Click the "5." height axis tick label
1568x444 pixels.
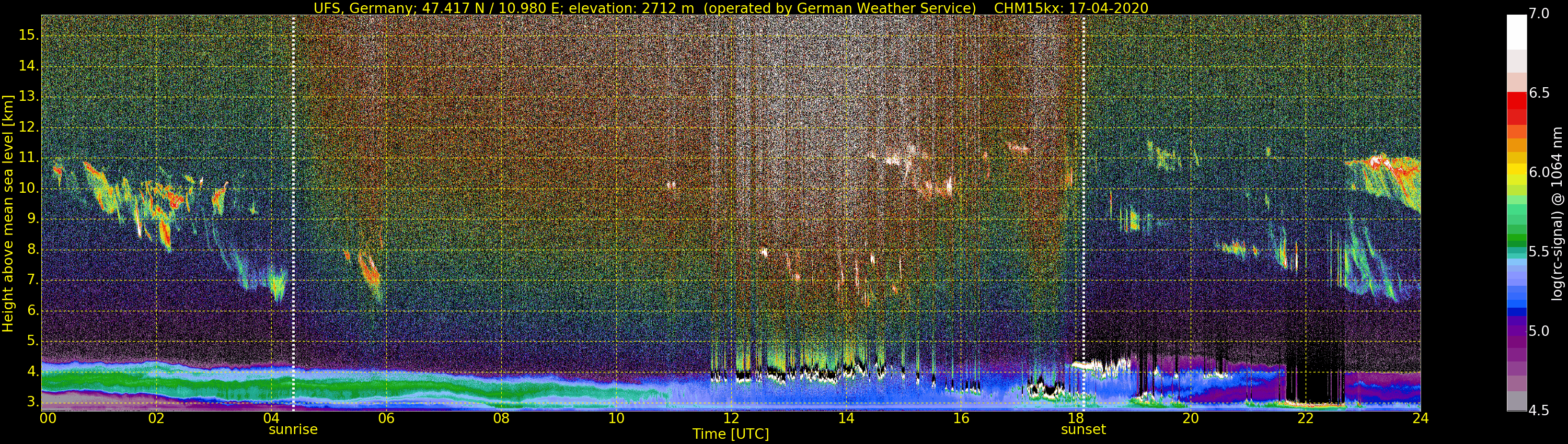32,341
